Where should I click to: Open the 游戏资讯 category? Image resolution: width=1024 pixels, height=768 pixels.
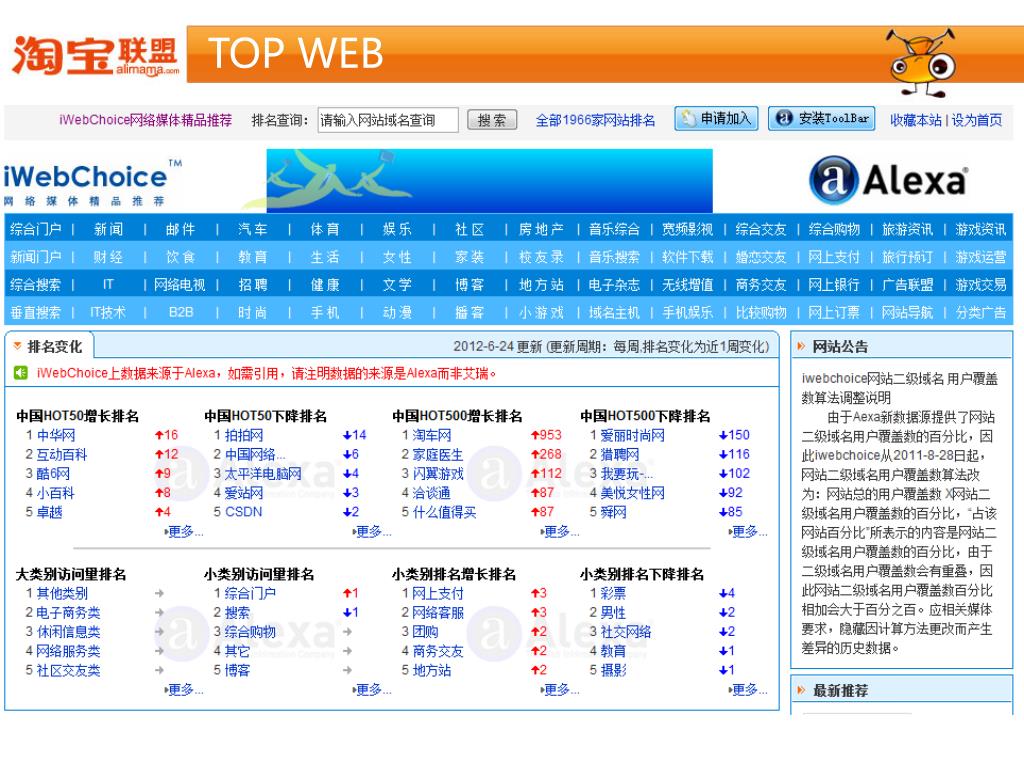(x=981, y=229)
